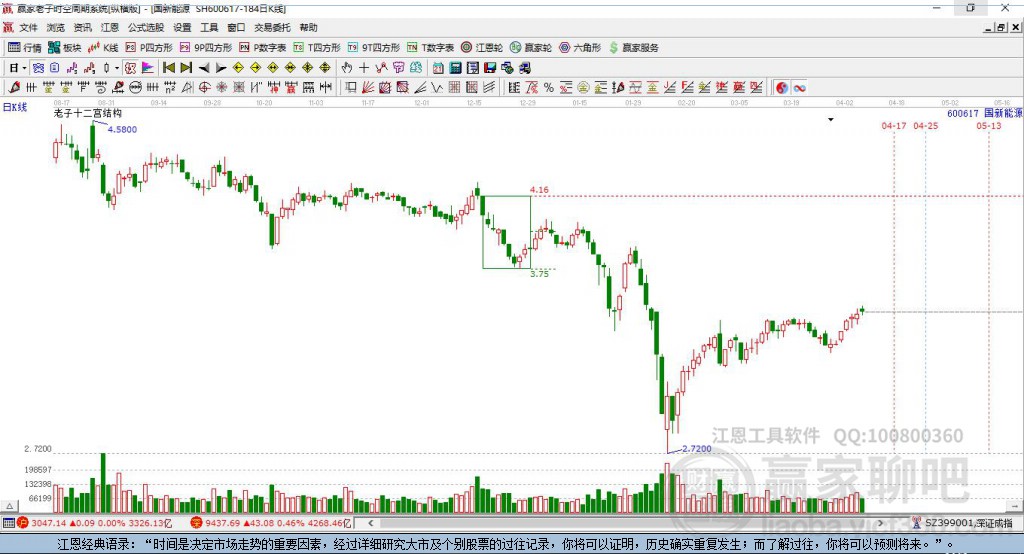
Task: Click the 05-13 date marker
Action: [x=989, y=125]
